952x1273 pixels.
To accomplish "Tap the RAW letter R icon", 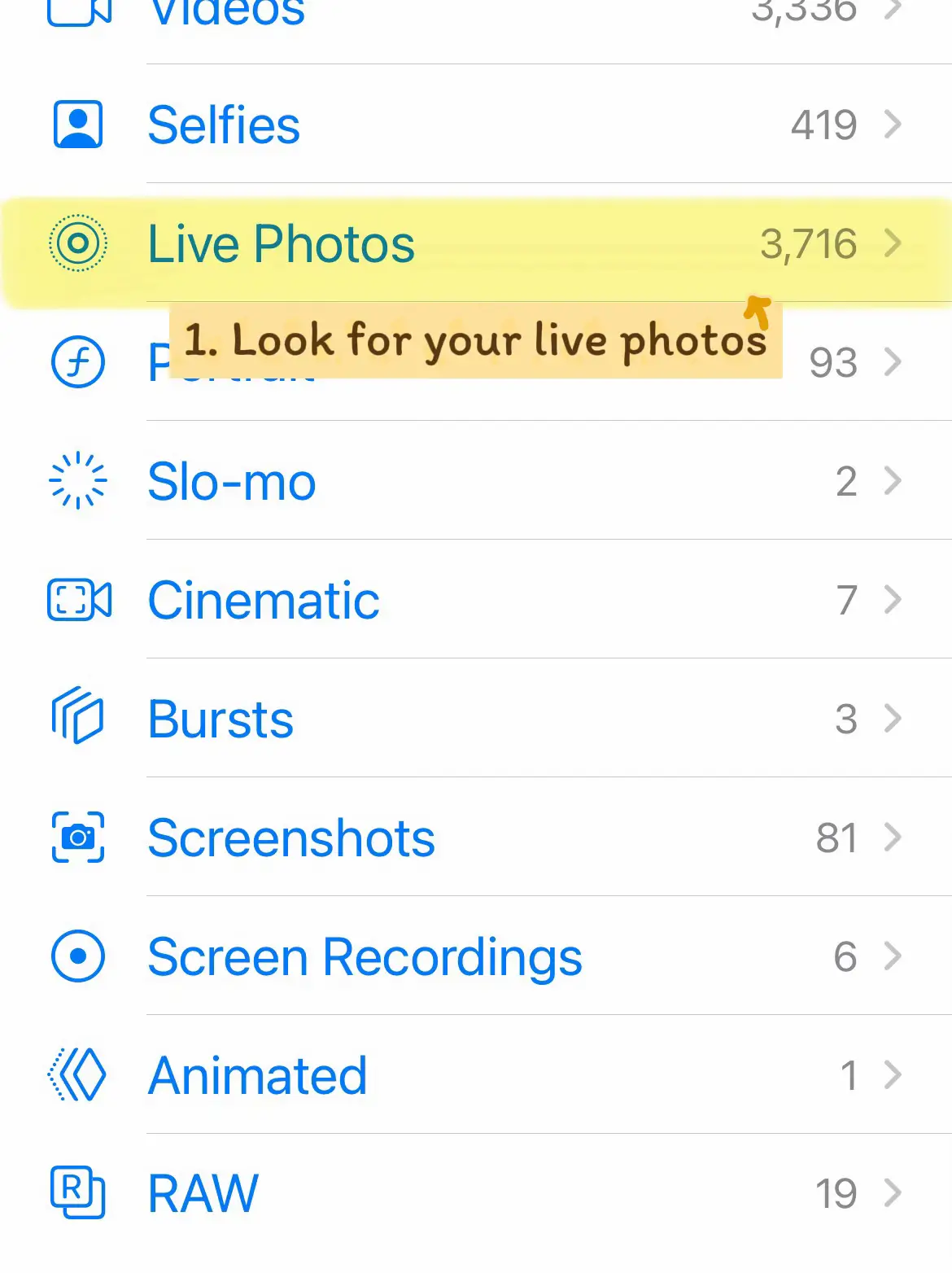I will pos(78,1193).
